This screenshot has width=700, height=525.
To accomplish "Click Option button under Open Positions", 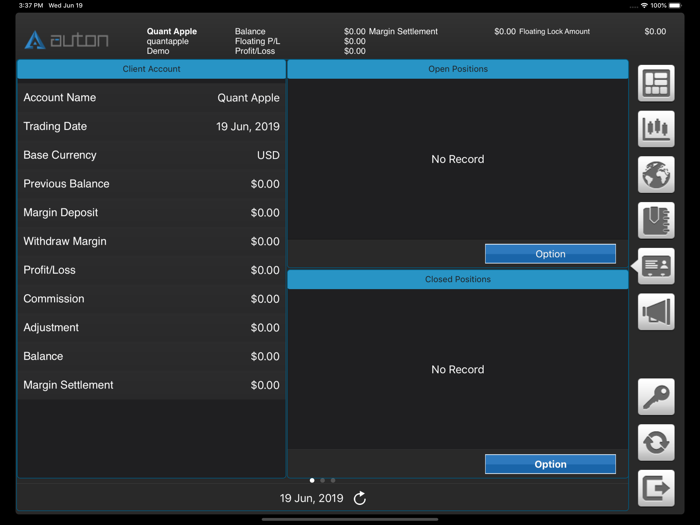I will (550, 254).
